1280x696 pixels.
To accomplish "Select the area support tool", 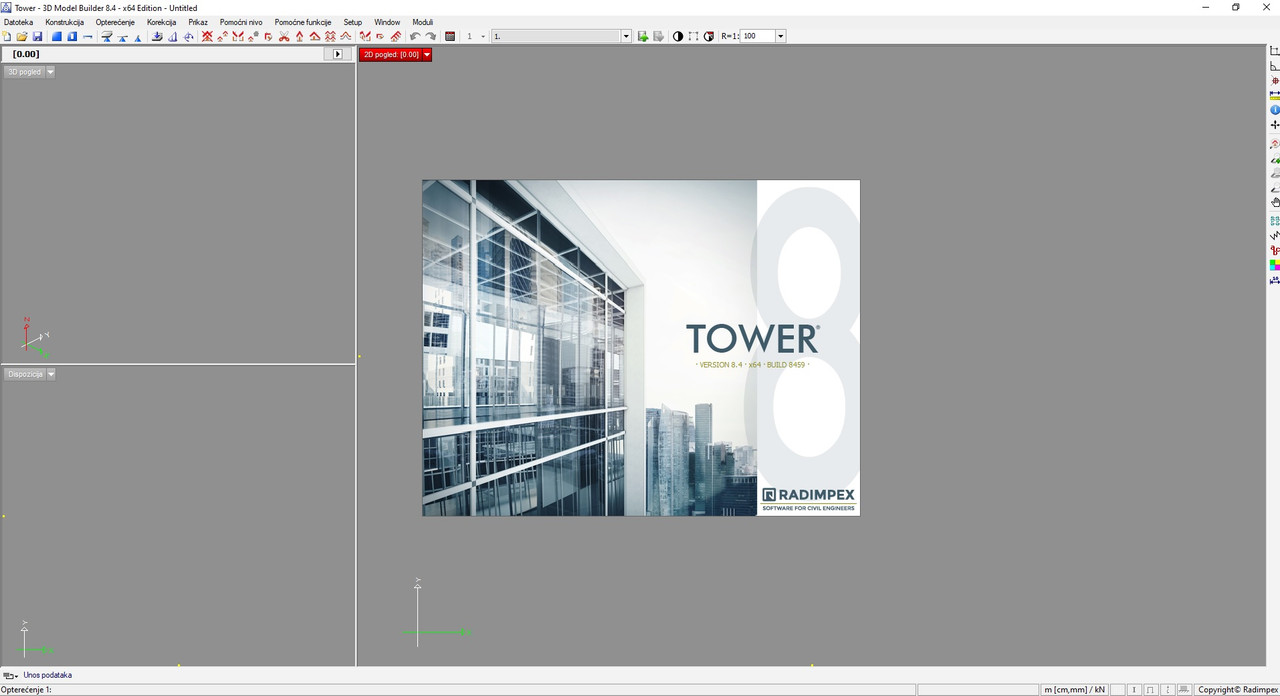I will point(107,36).
